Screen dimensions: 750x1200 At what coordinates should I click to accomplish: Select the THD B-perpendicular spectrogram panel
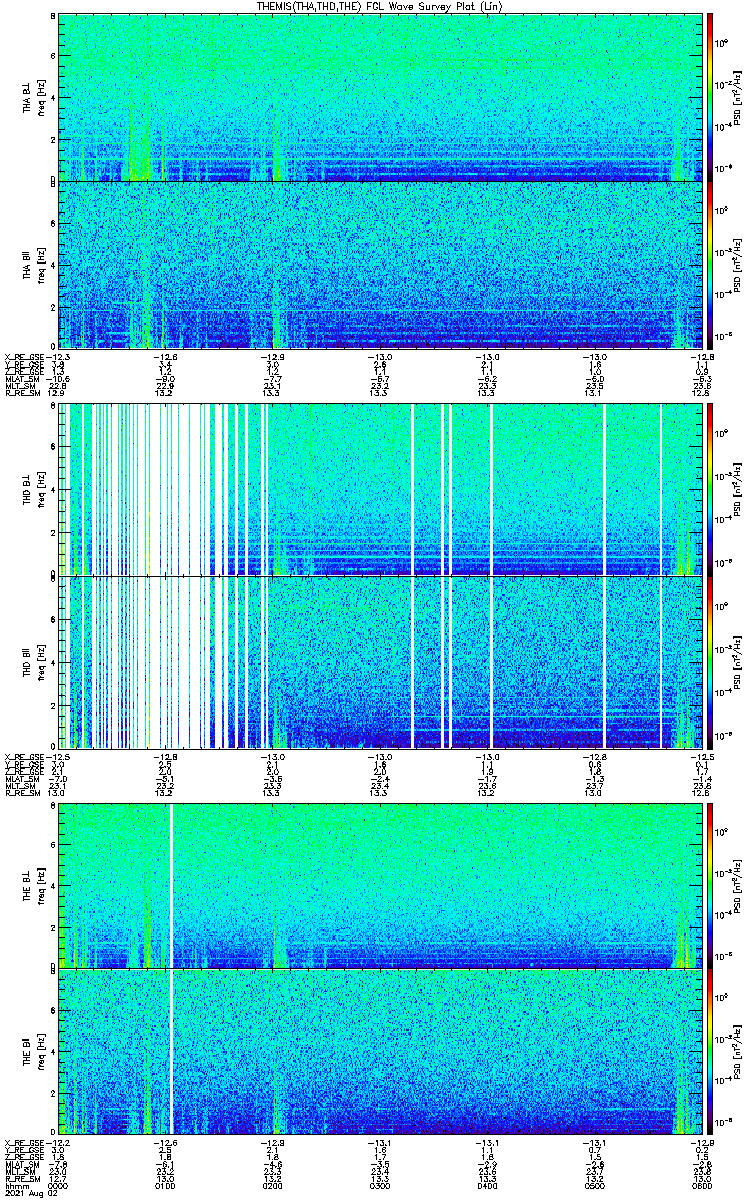[380, 489]
